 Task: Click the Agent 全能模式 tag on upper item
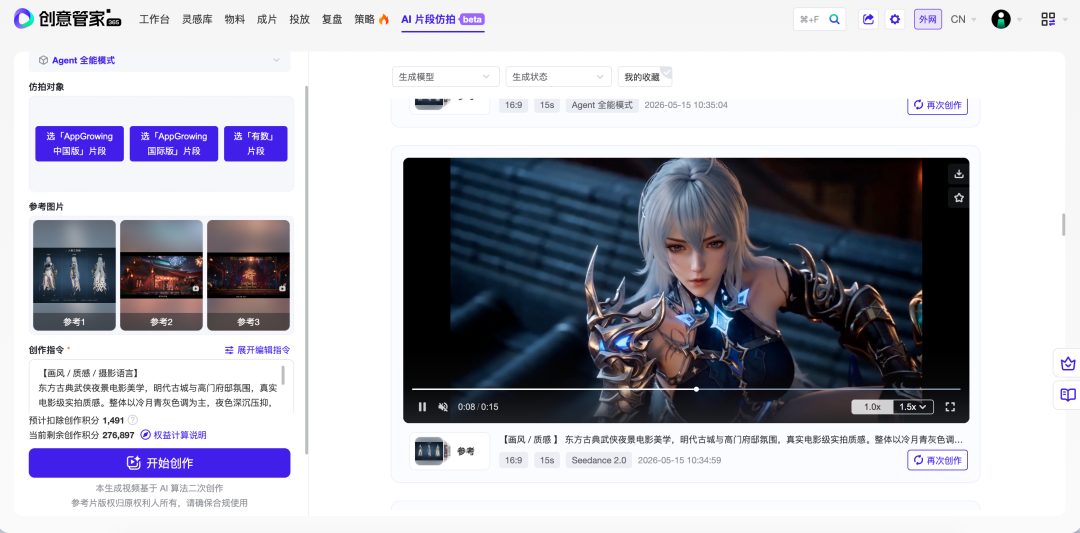[602, 105]
